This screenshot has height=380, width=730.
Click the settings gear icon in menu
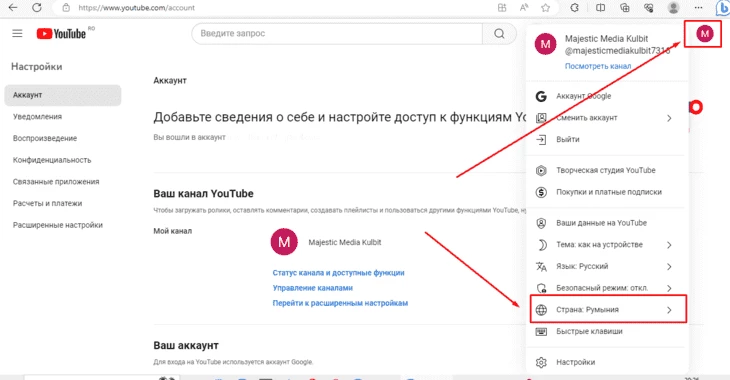click(x=541, y=362)
